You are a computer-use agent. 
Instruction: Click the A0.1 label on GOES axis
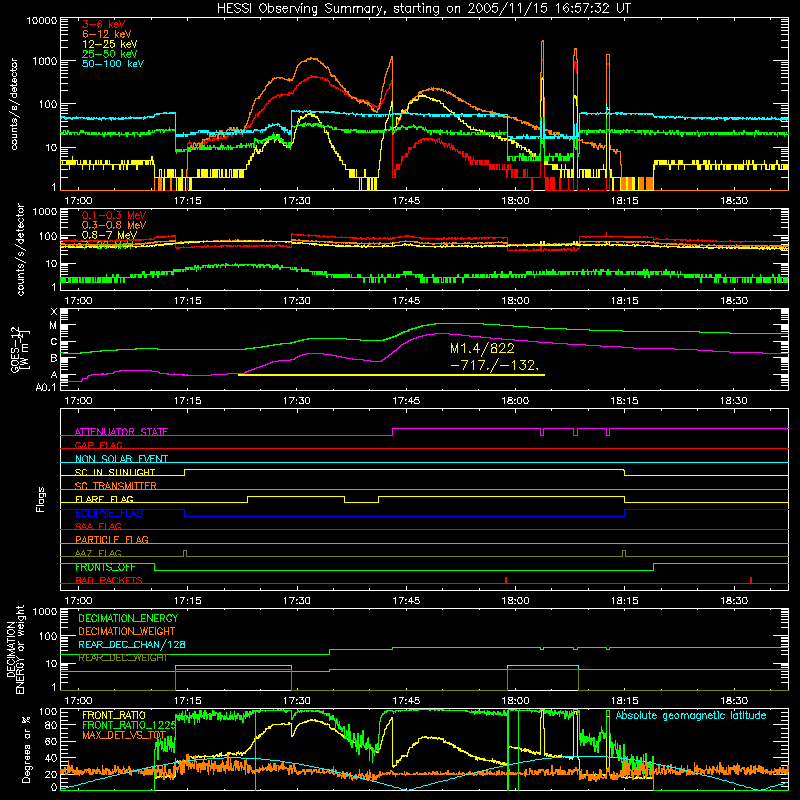45,387
